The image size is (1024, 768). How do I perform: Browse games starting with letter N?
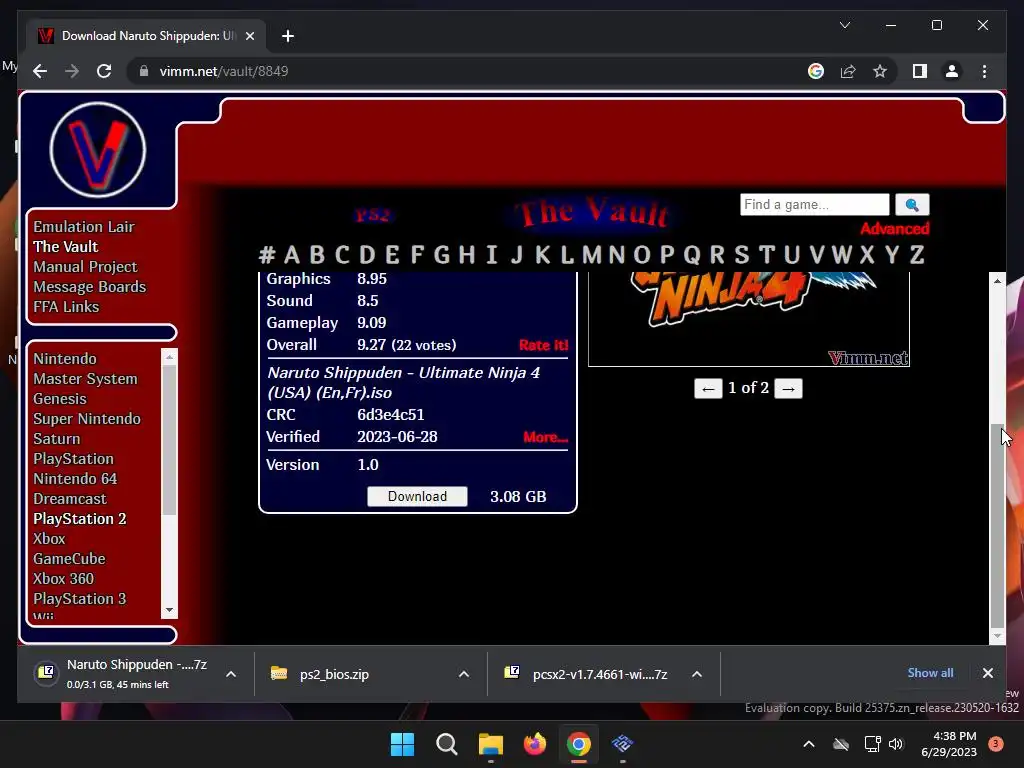pos(616,254)
